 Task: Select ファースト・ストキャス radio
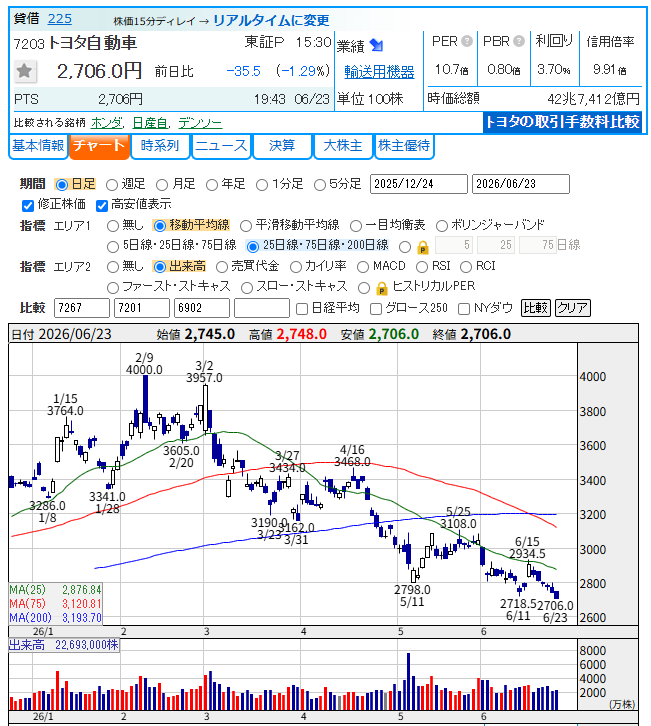(113, 288)
